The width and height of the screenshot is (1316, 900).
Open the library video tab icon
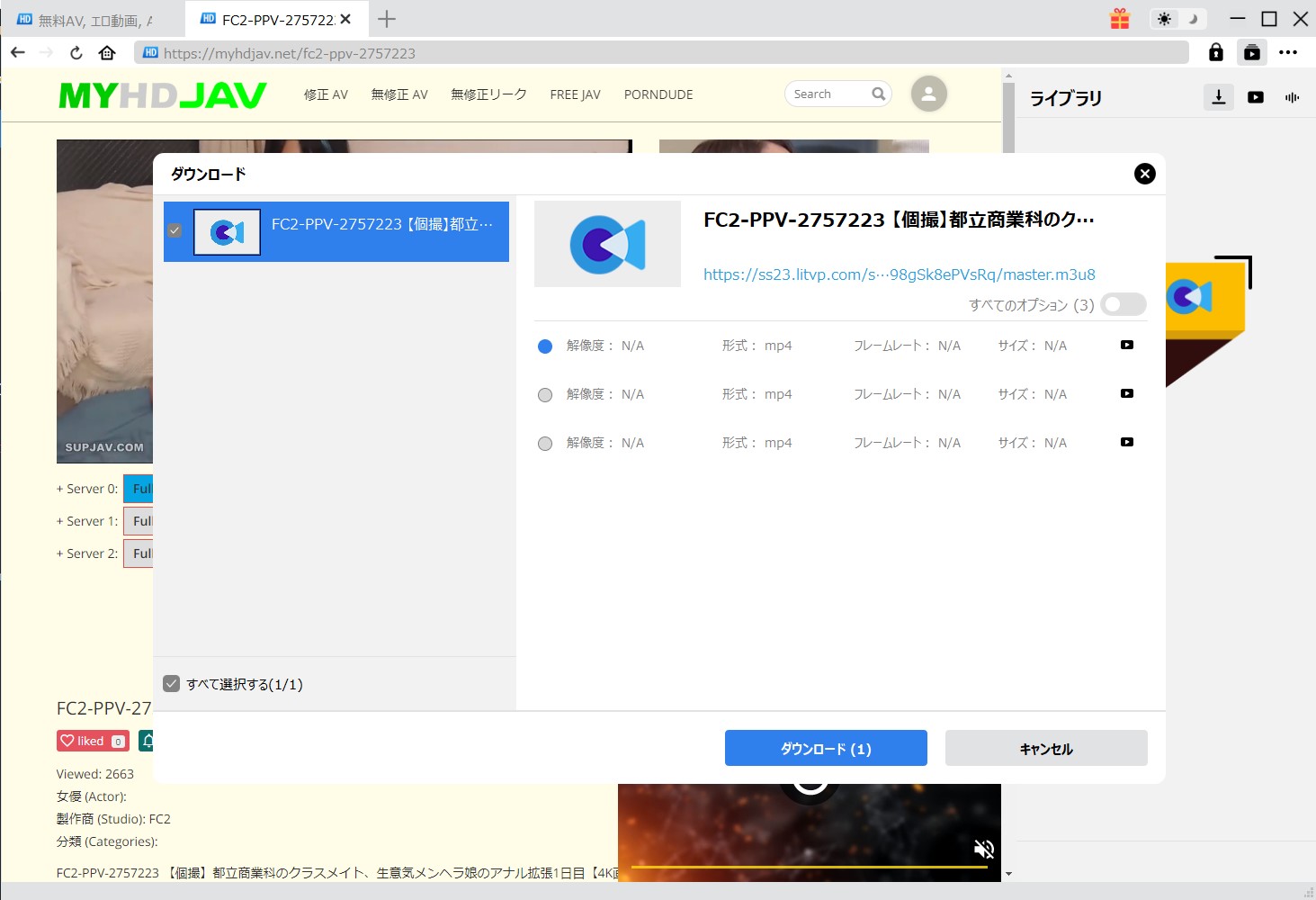tap(1256, 97)
